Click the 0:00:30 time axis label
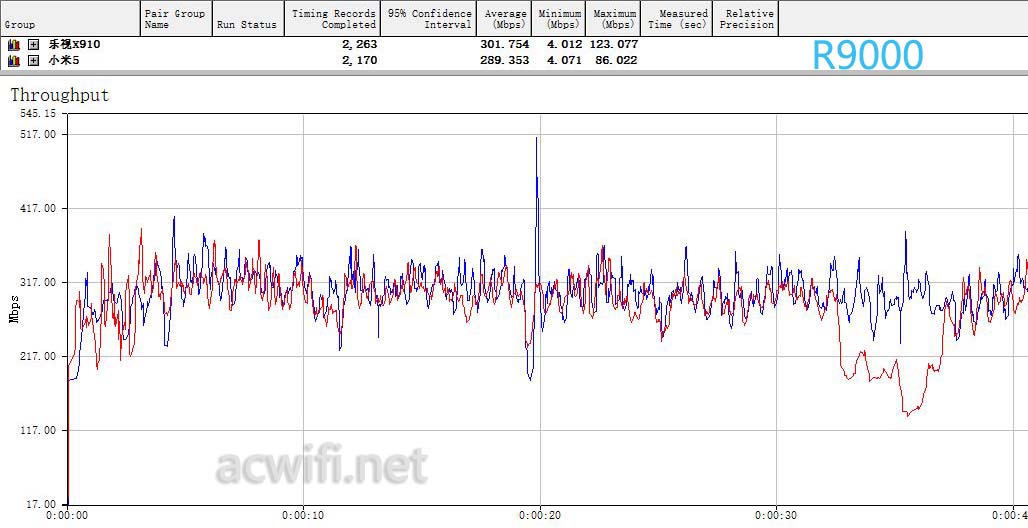This screenshot has height=528, width=1028. (x=776, y=516)
